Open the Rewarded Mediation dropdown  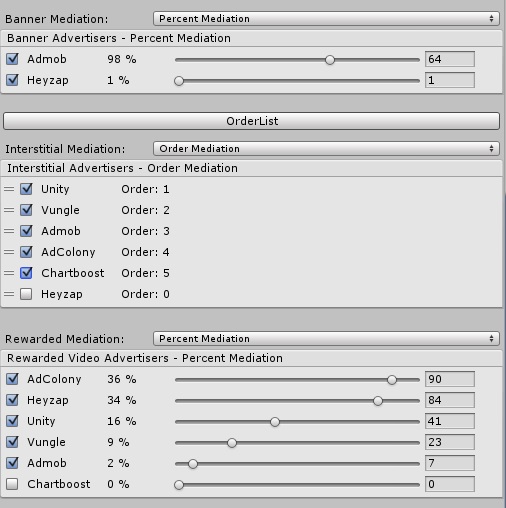(326, 339)
